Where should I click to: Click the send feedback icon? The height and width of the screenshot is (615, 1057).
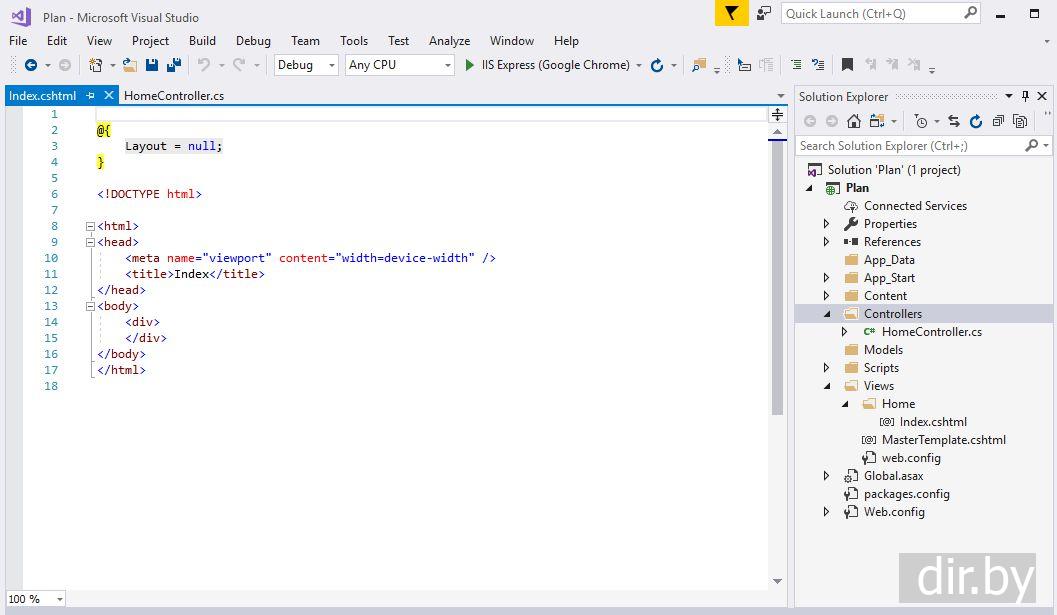[x=764, y=13]
